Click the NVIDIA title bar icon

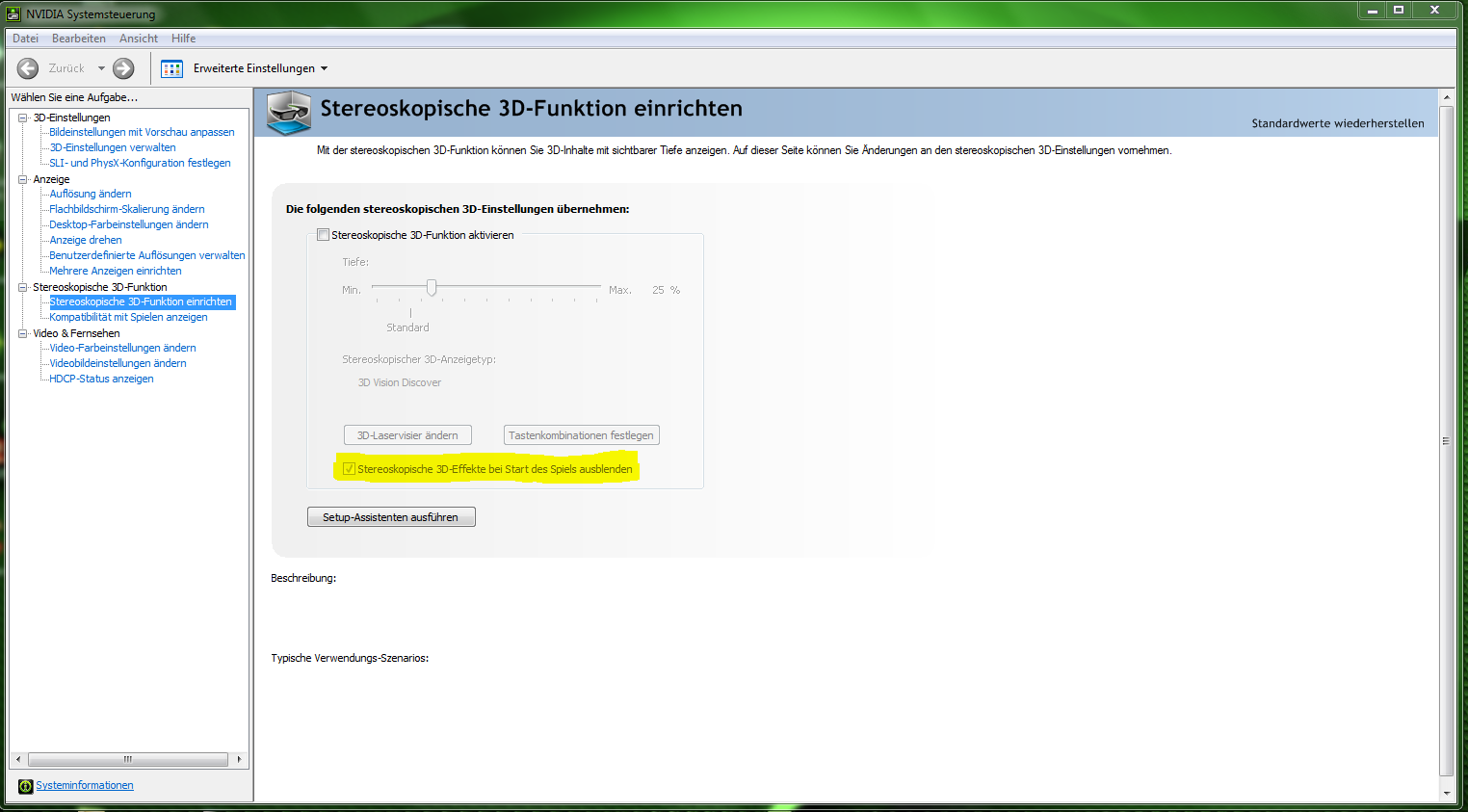click(13, 13)
